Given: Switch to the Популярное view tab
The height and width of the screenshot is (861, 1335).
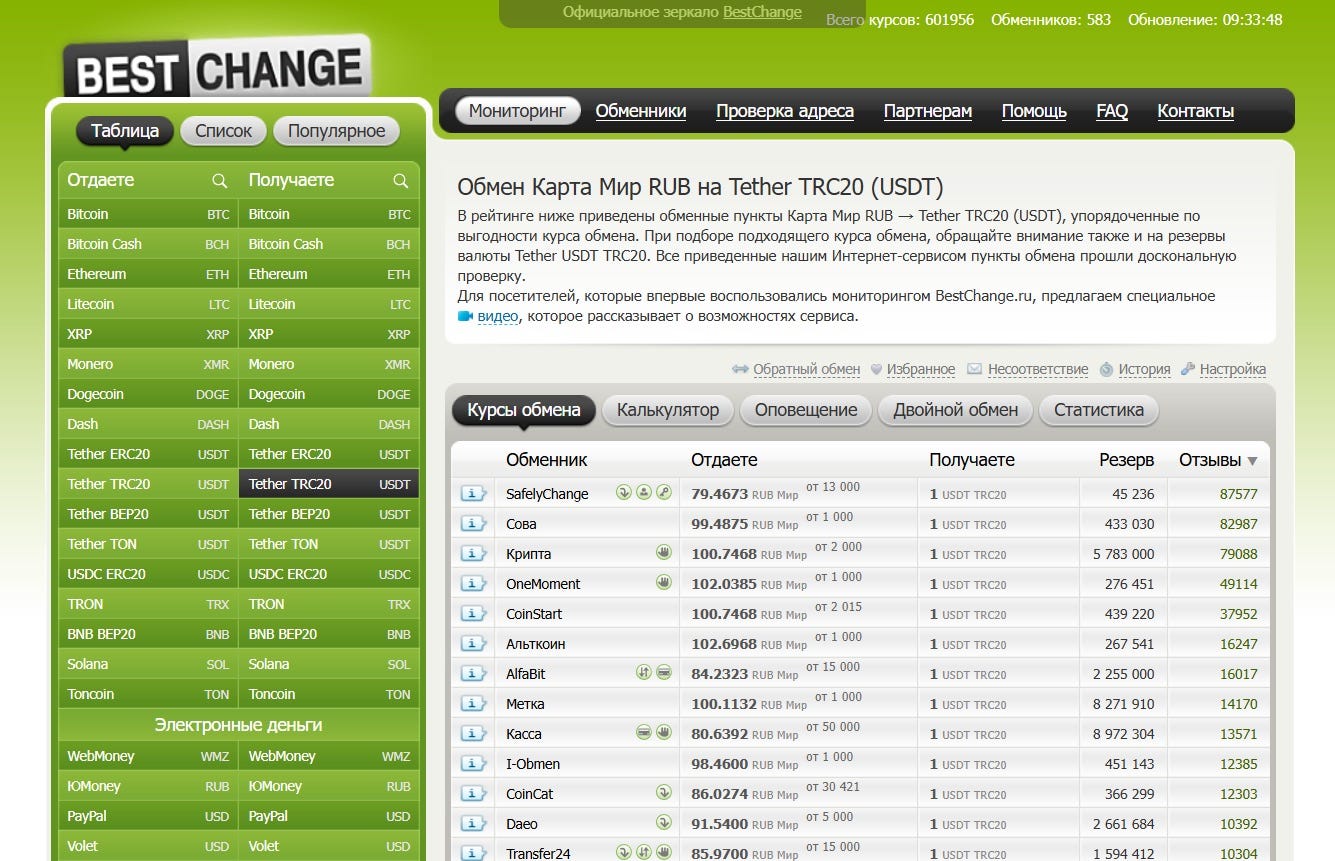Looking at the screenshot, I should pos(337,131).
